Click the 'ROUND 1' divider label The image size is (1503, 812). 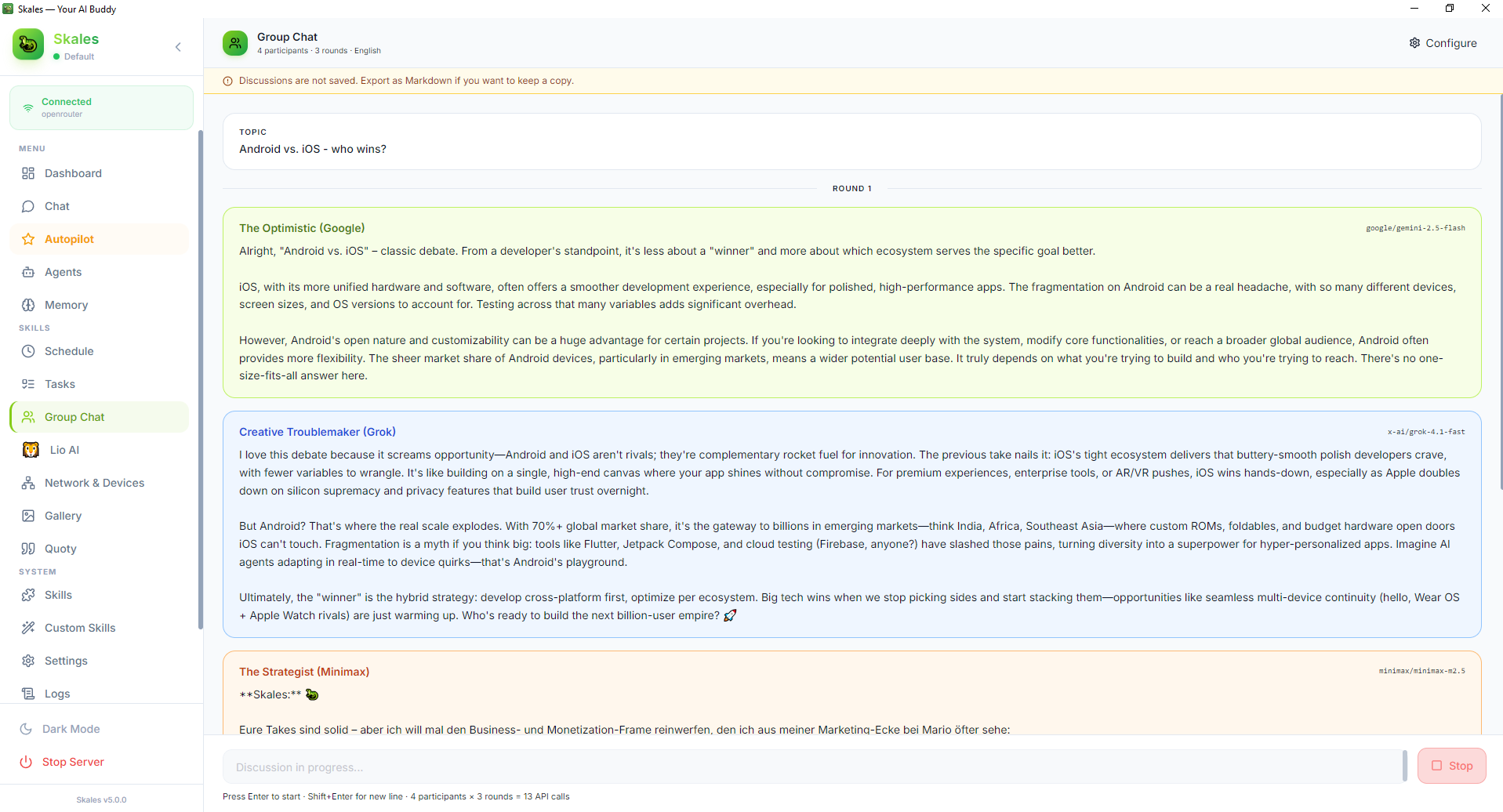click(851, 188)
